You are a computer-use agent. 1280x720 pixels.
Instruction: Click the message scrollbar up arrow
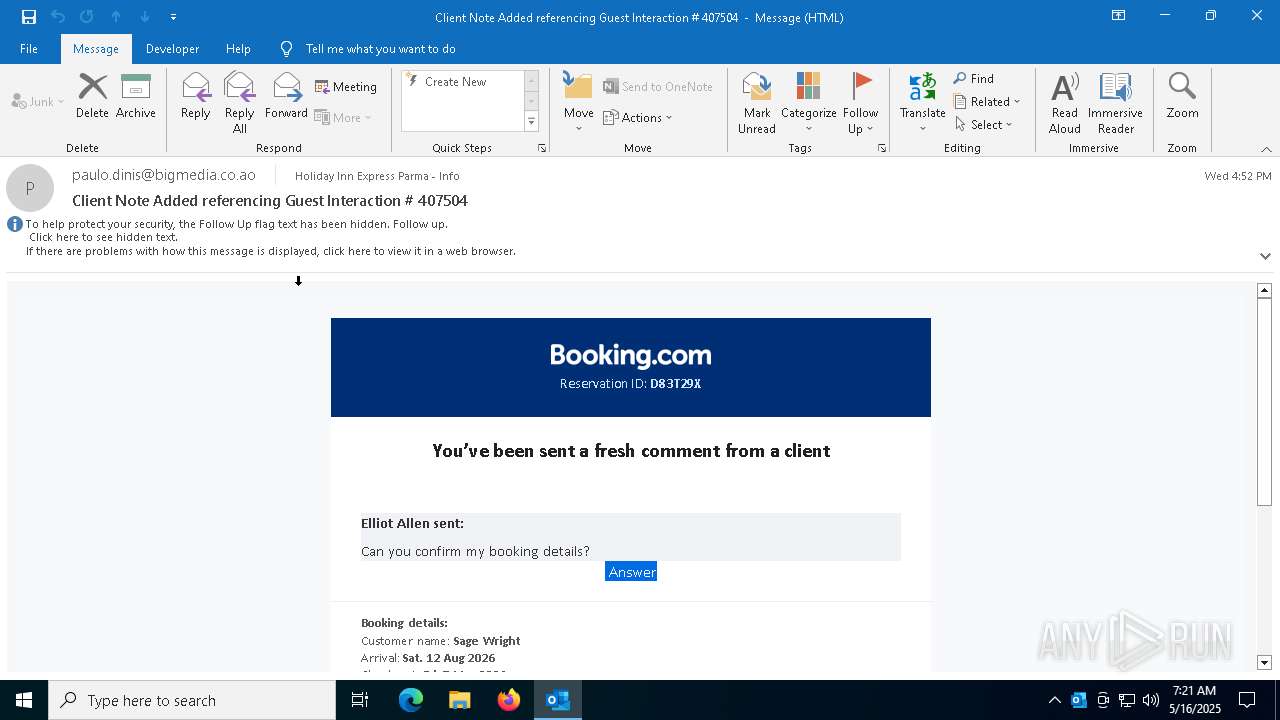1264,290
